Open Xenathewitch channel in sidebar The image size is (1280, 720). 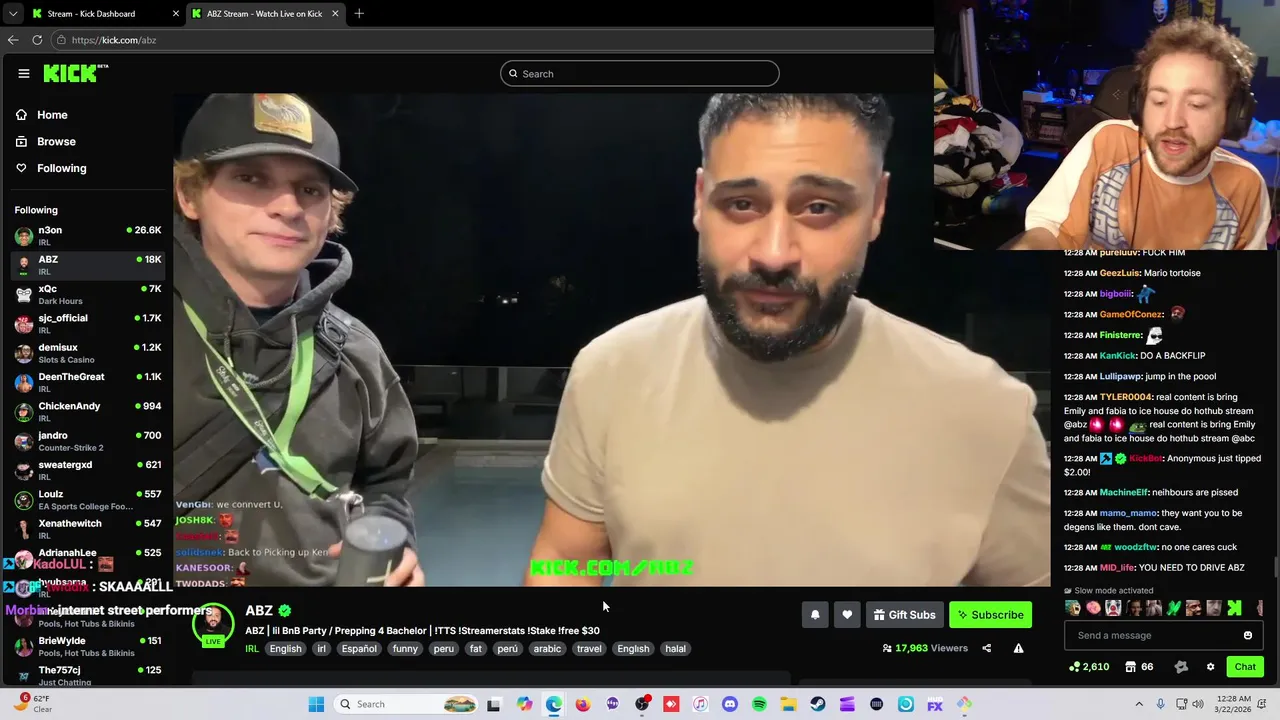point(88,529)
